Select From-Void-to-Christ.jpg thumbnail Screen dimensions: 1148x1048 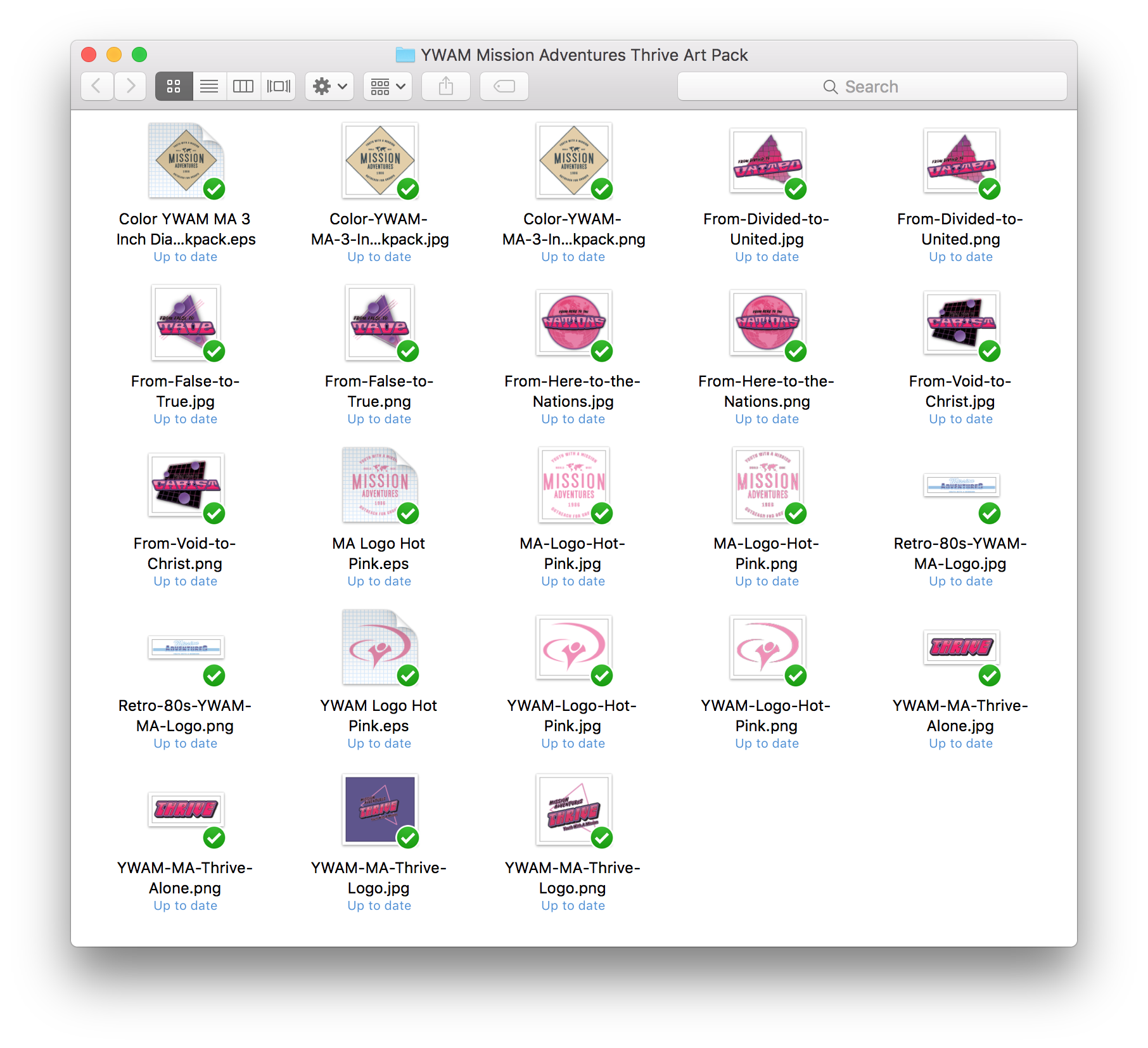pyautogui.click(x=962, y=323)
